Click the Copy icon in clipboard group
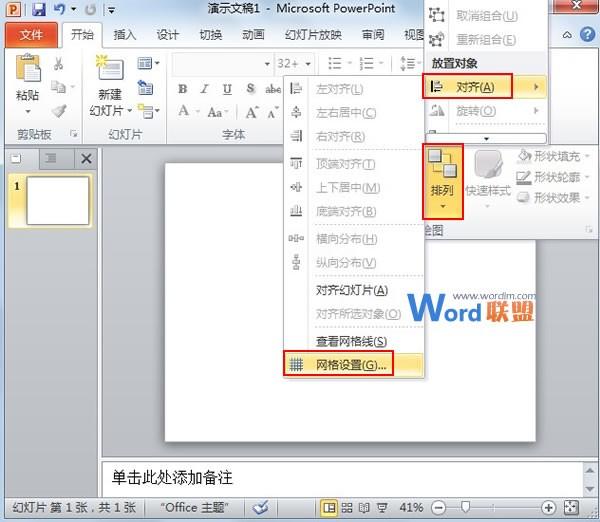Screen dimensions: 600x522 coord(58,87)
